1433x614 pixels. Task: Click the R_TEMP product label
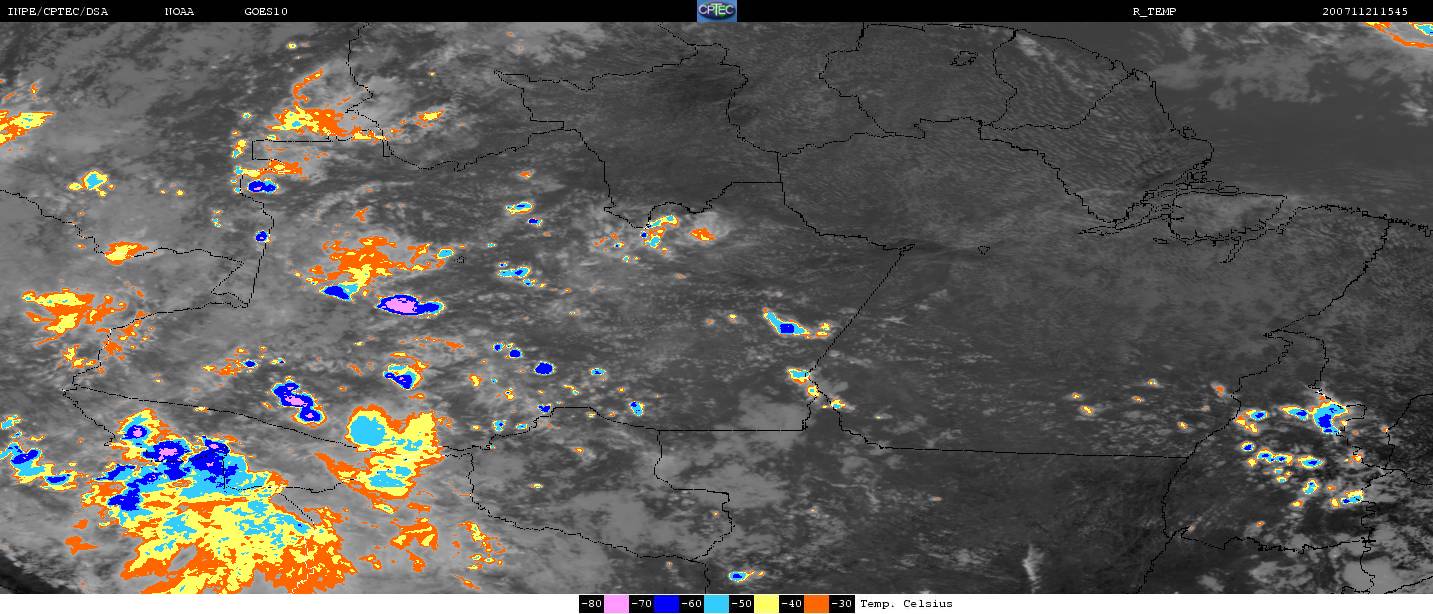[1154, 11]
